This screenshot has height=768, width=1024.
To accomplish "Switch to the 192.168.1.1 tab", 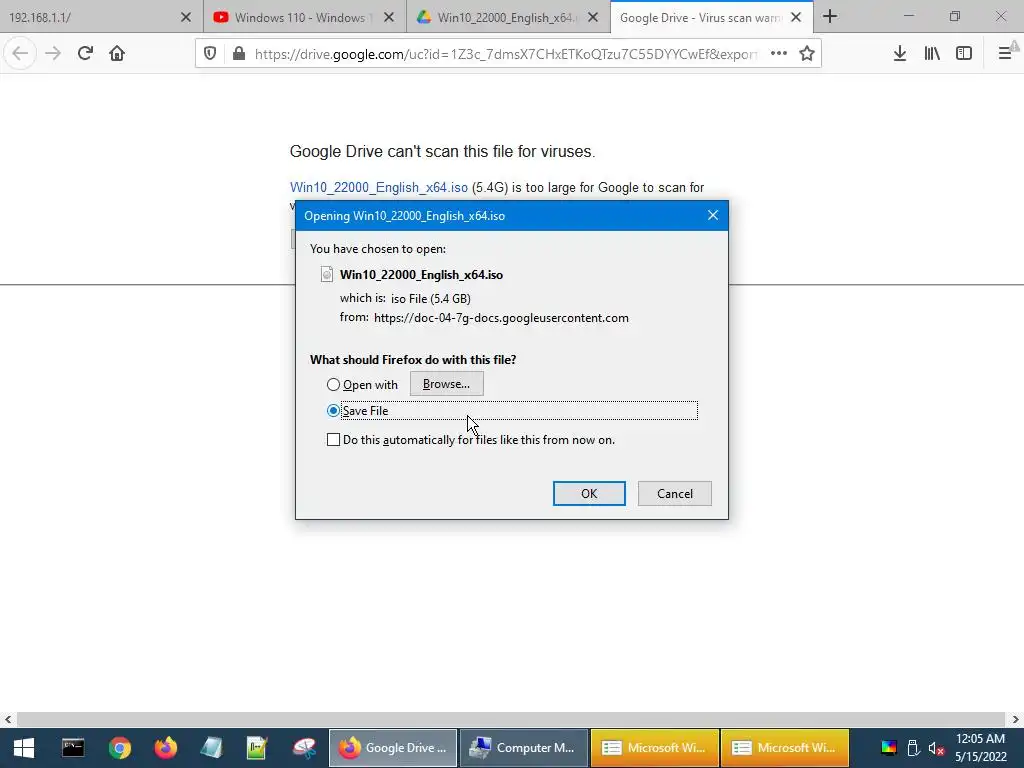I will click(x=90, y=17).
